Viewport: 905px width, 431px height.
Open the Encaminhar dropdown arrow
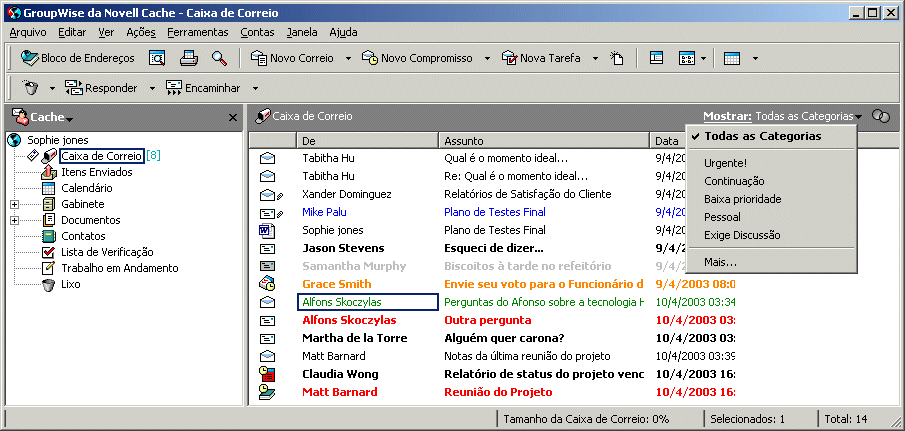coord(255,88)
